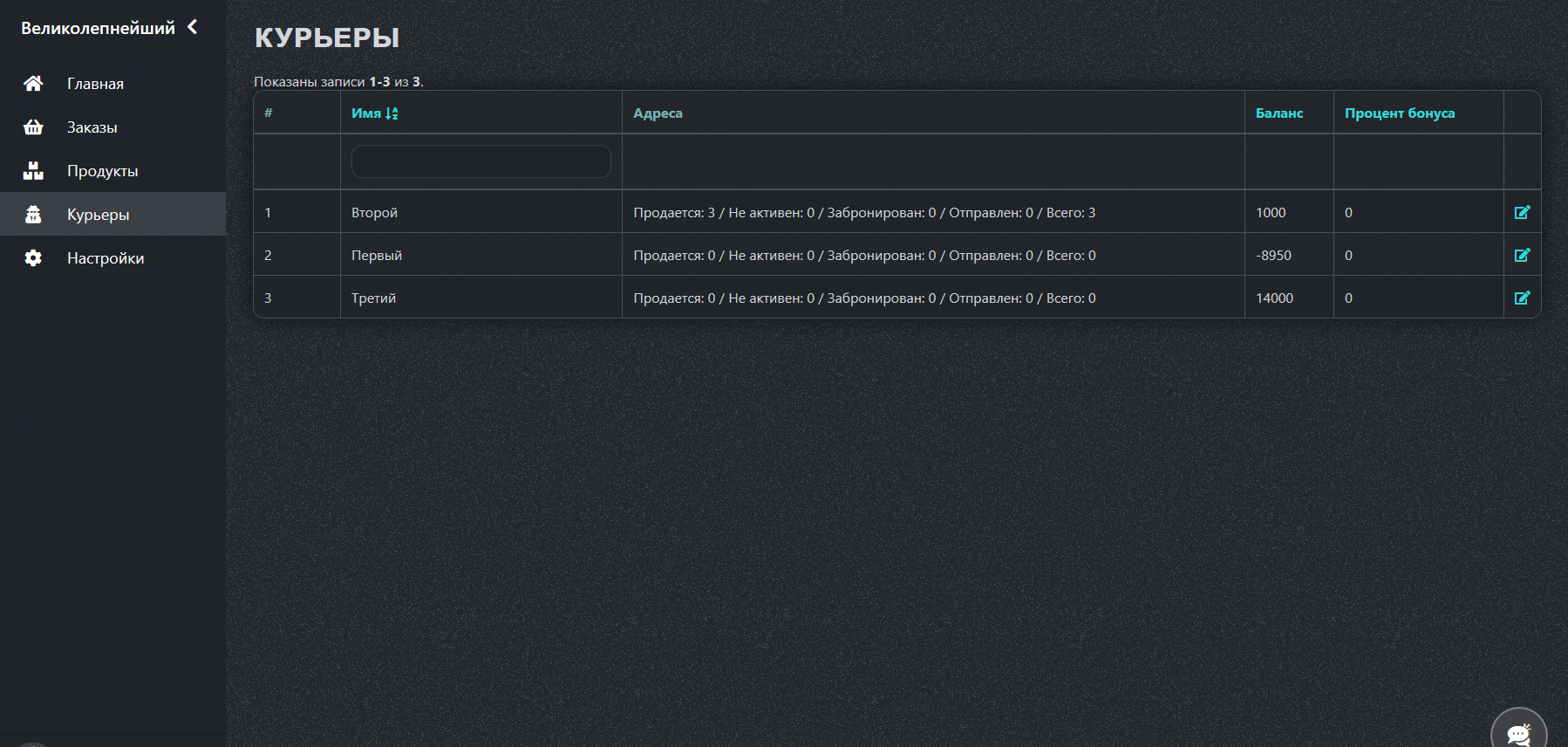This screenshot has width=1568, height=747.
Task: Open Заказы menu item
Action: [92, 127]
